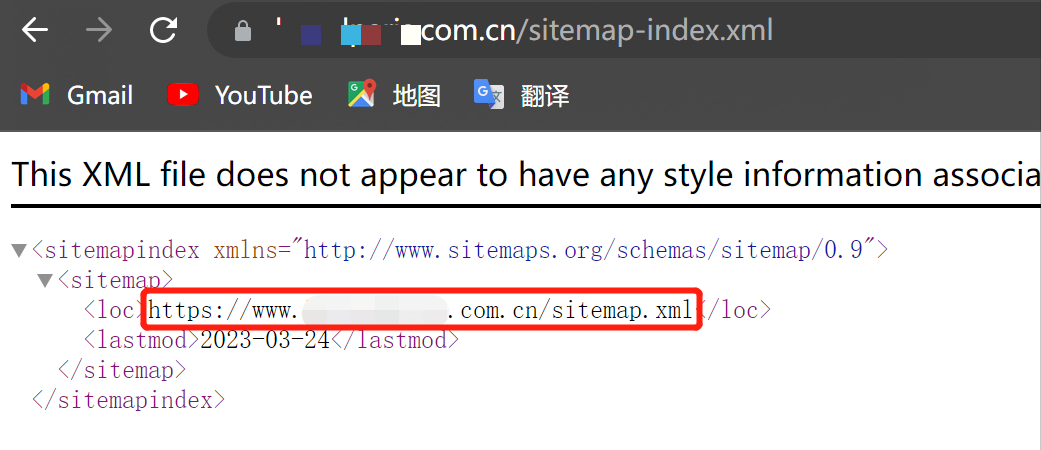Click the lastmod date 2023-03-24
The width and height of the screenshot is (1041, 450).
click(x=265, y=340)
